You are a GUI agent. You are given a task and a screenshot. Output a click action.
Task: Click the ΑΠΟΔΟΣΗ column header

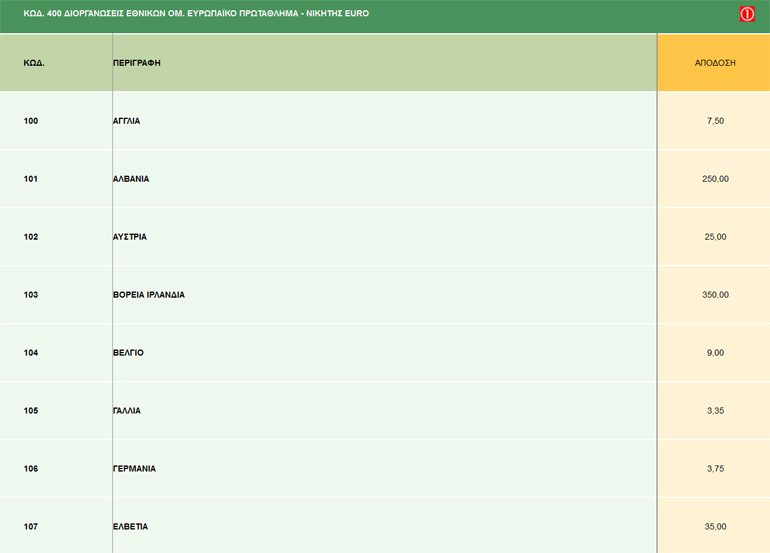coord(714,62)
